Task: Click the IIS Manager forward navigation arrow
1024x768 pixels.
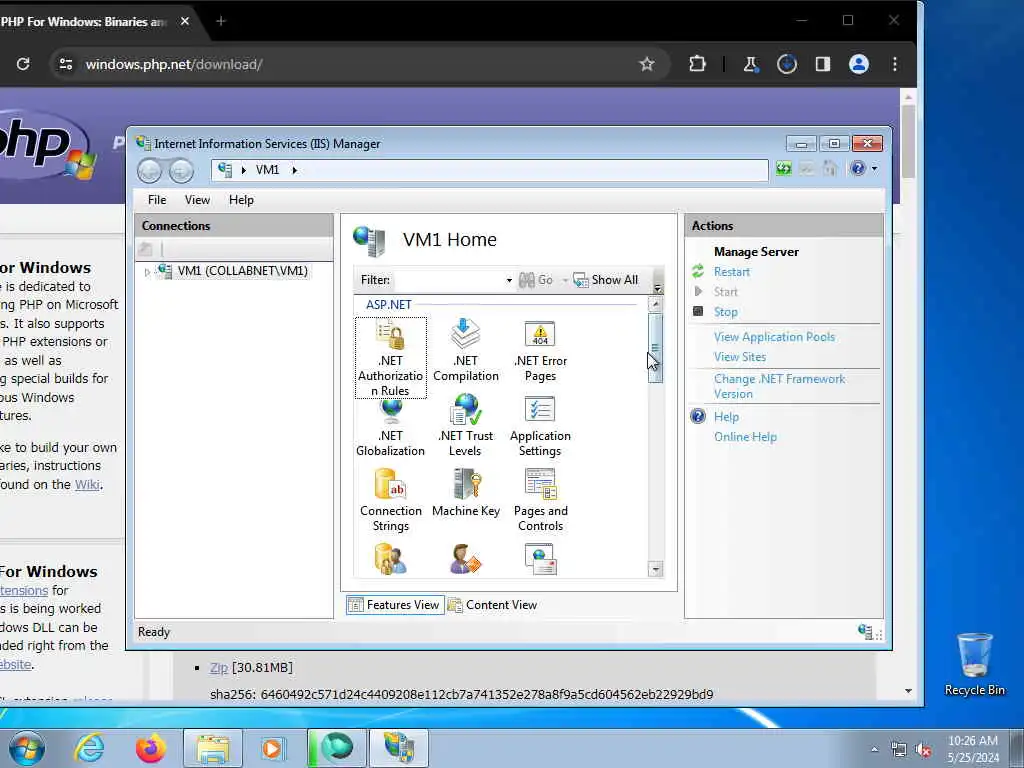Action: (181, 171)
